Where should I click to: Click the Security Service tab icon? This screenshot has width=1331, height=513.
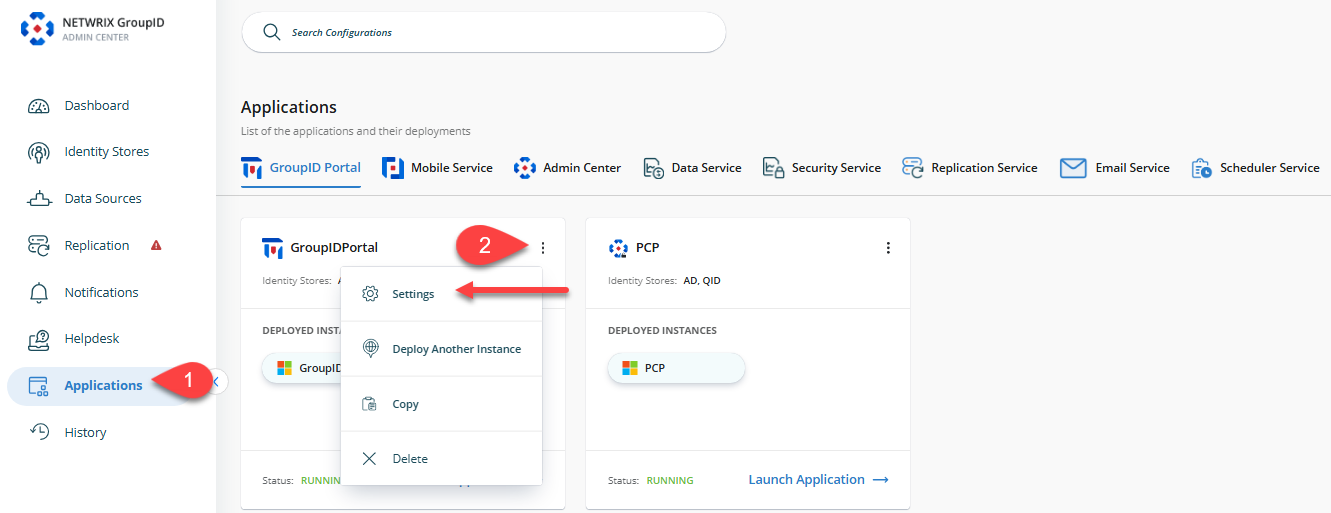[x=773, y=168]
